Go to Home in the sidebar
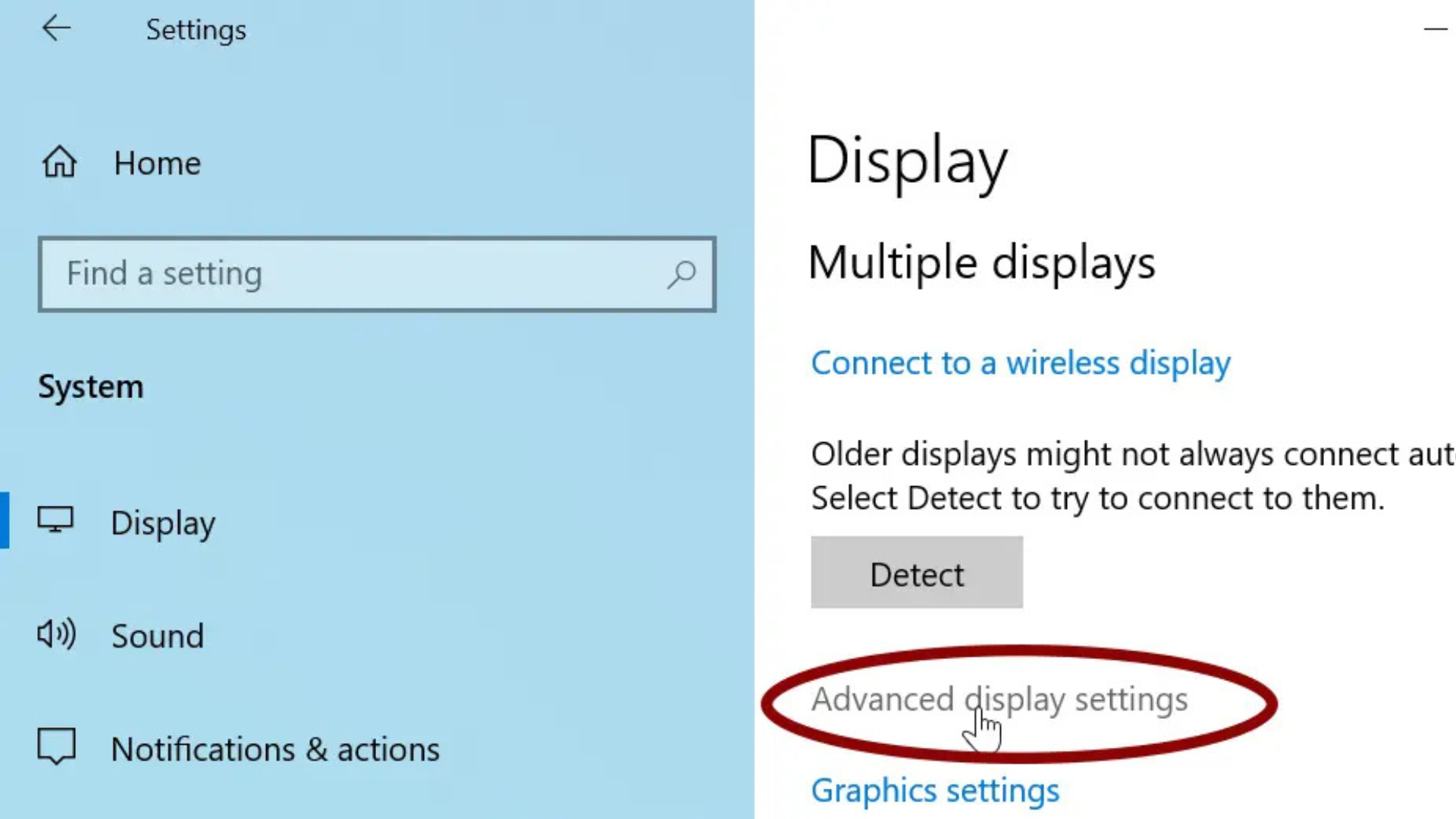The width and height of the screenshot is (1456, 819). (157, 163)
